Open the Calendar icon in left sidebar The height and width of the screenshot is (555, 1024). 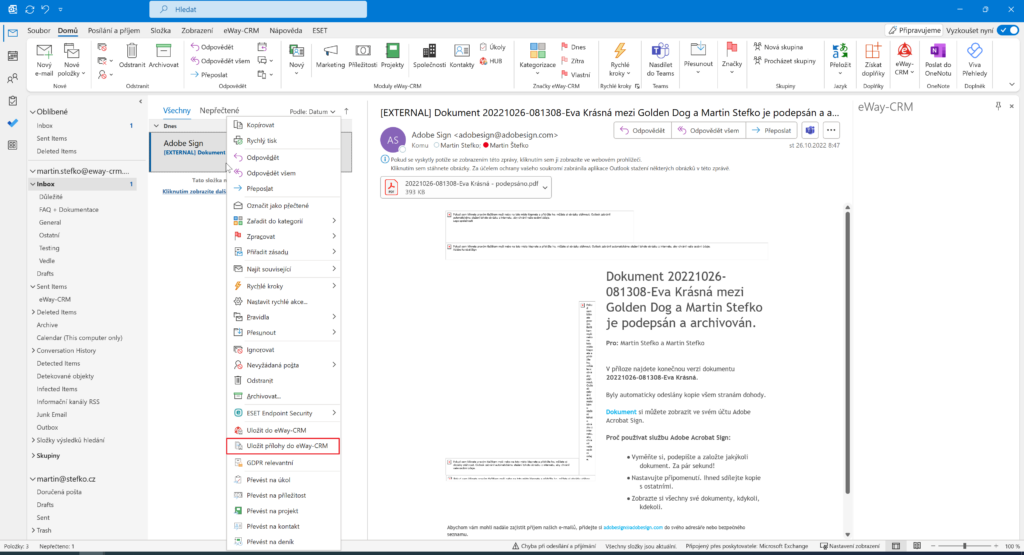pos(12,56)
